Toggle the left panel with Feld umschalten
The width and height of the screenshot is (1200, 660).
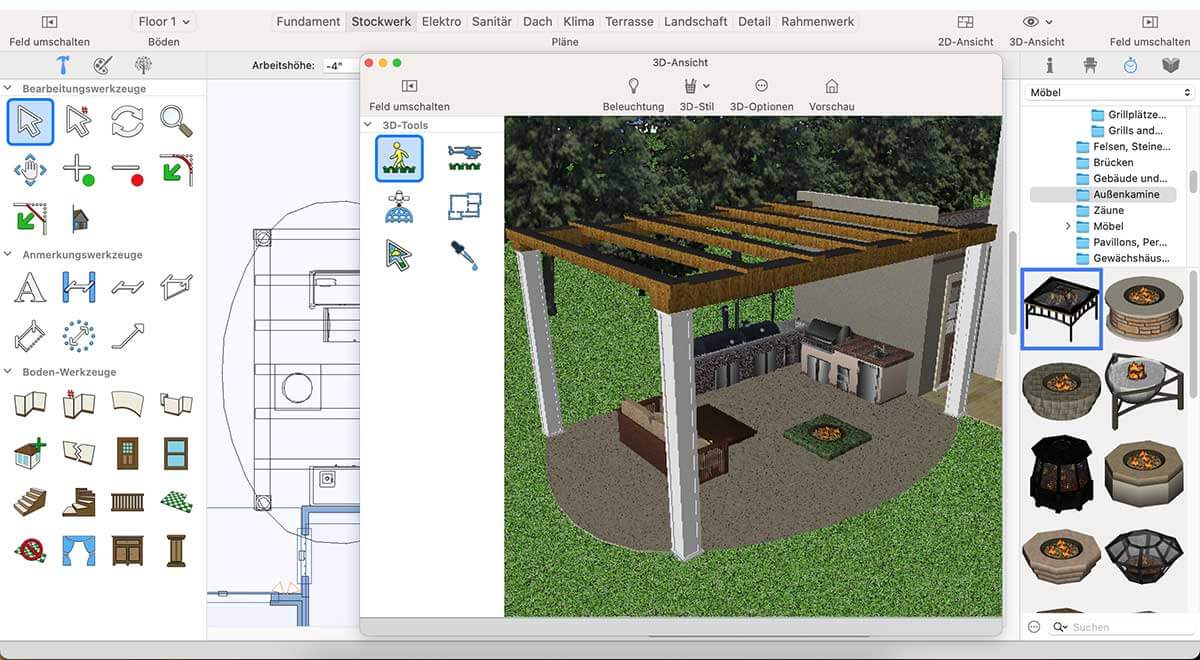49,22
